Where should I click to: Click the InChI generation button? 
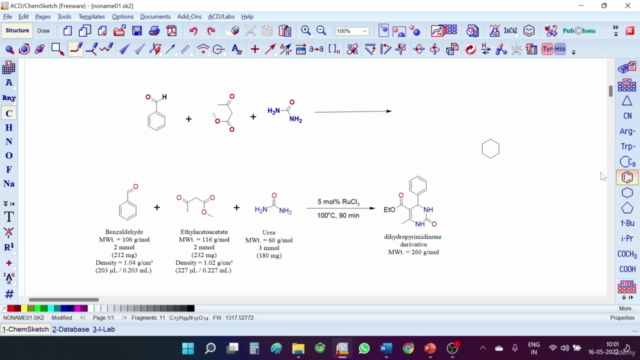click(x=510, y=31)
